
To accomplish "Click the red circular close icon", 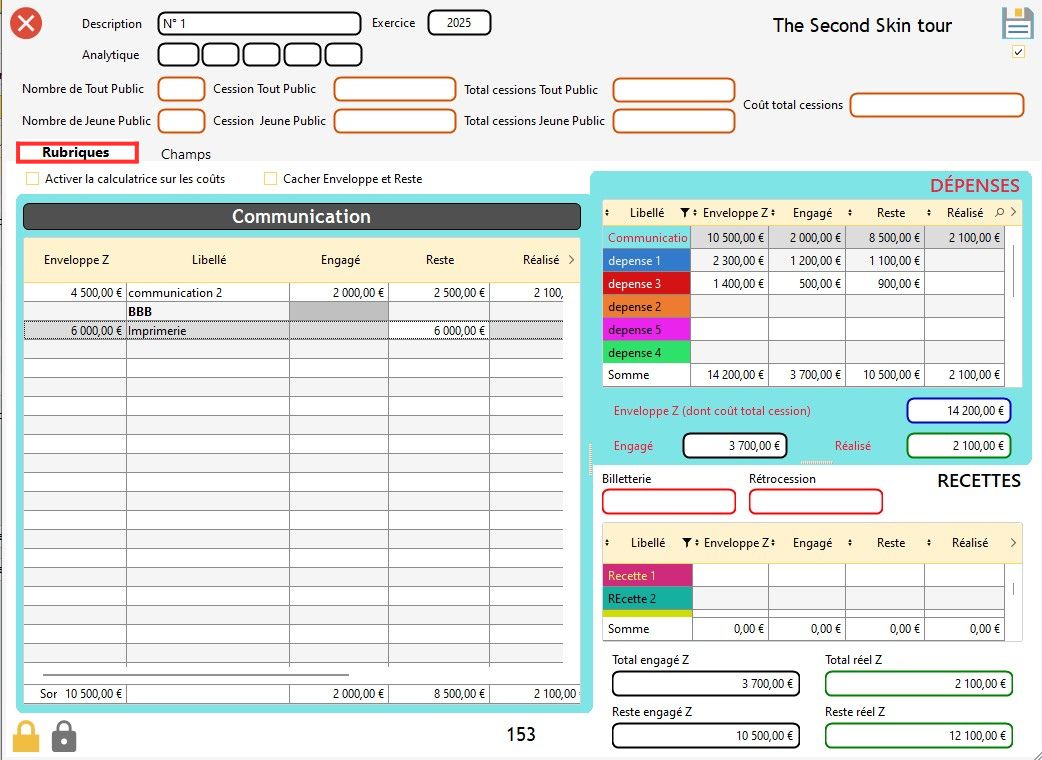I will click(x=26, y=23).
